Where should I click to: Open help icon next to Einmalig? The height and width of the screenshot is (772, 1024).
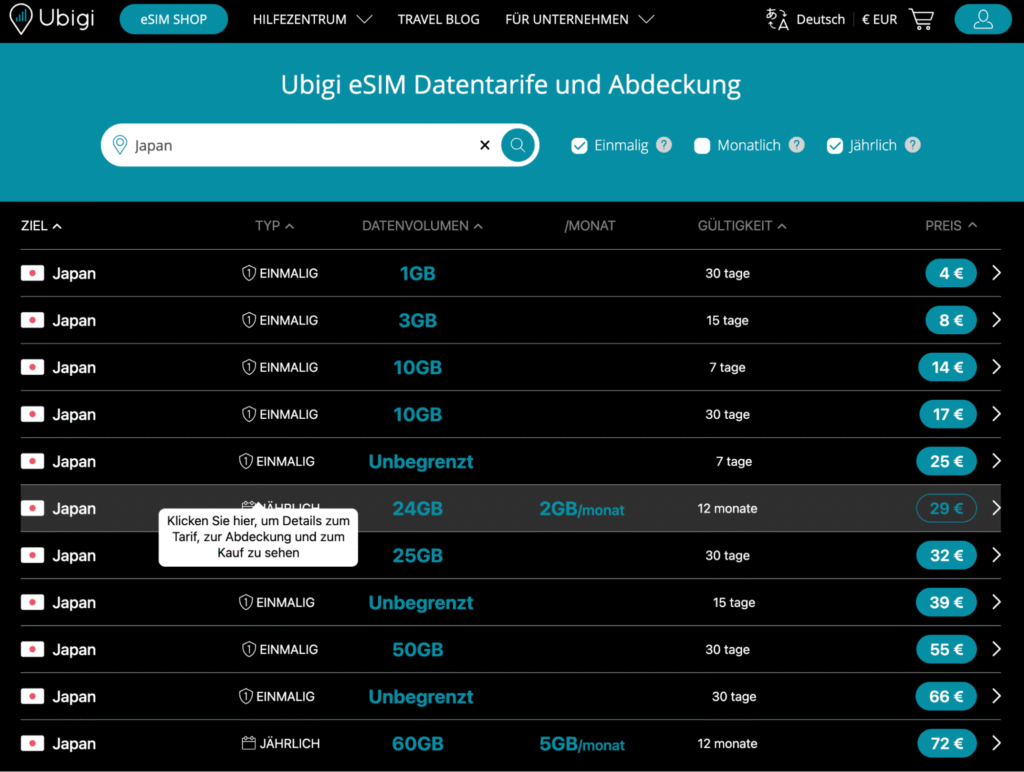pos(664,145)
